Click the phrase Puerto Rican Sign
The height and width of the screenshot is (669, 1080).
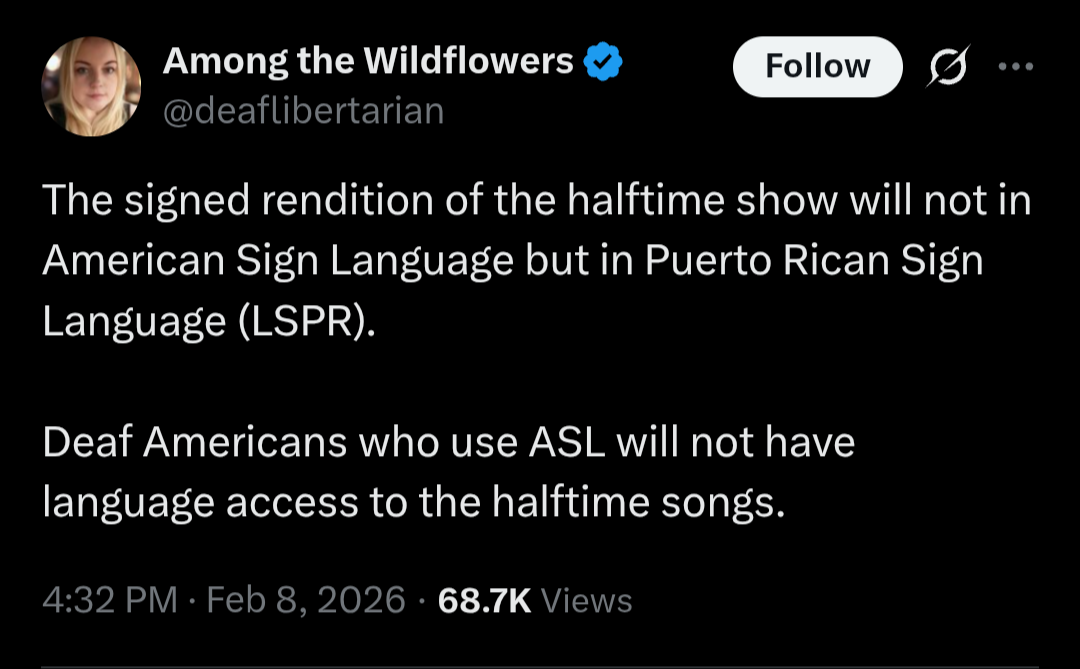point(813,261)
